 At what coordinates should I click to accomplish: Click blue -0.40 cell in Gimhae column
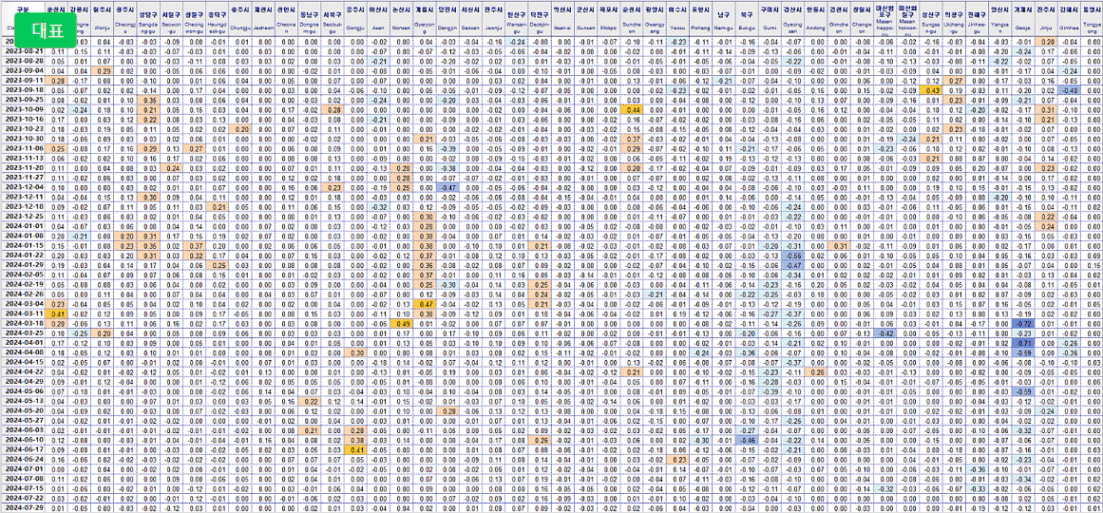point(1067,91)
